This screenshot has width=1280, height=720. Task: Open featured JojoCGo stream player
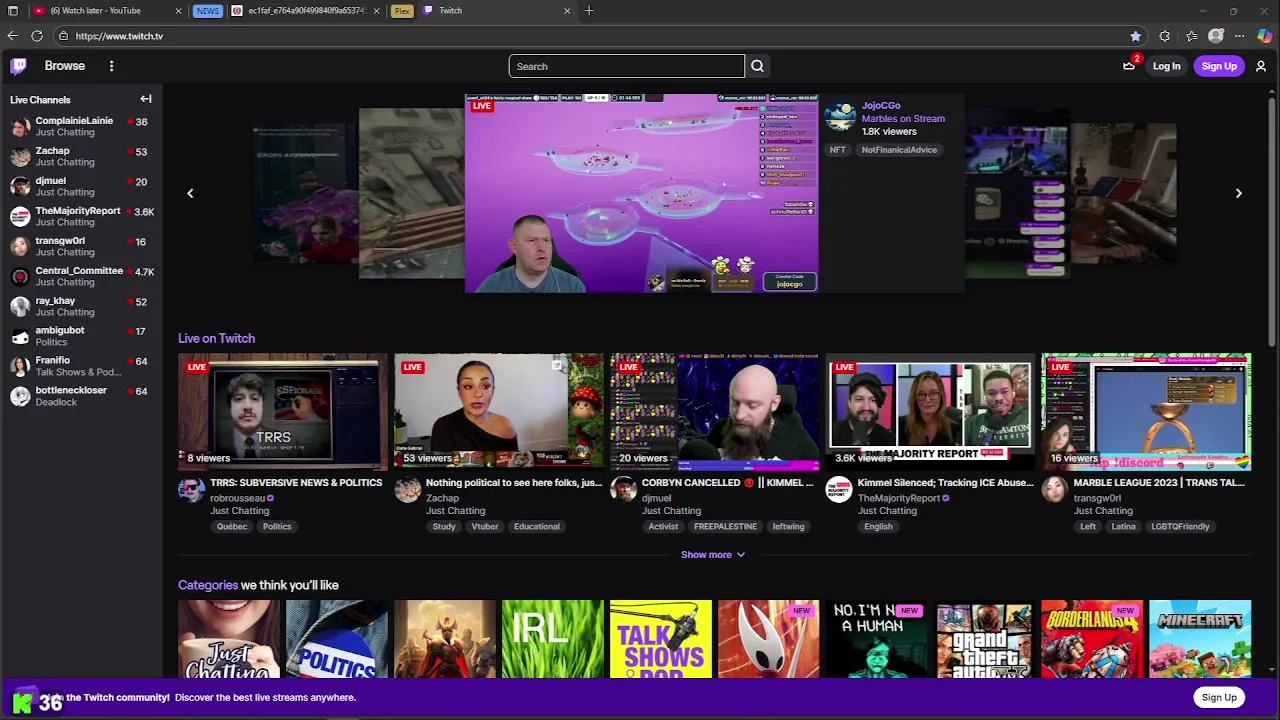click(x=641, y=193)
